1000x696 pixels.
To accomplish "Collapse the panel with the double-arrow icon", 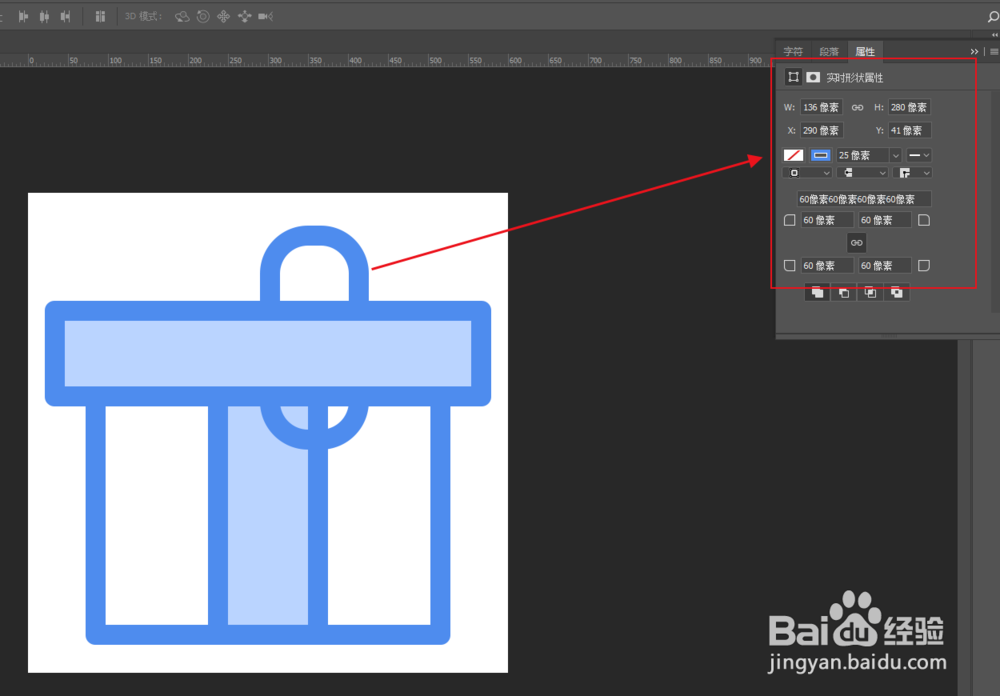I will click(x=974, y=52).
